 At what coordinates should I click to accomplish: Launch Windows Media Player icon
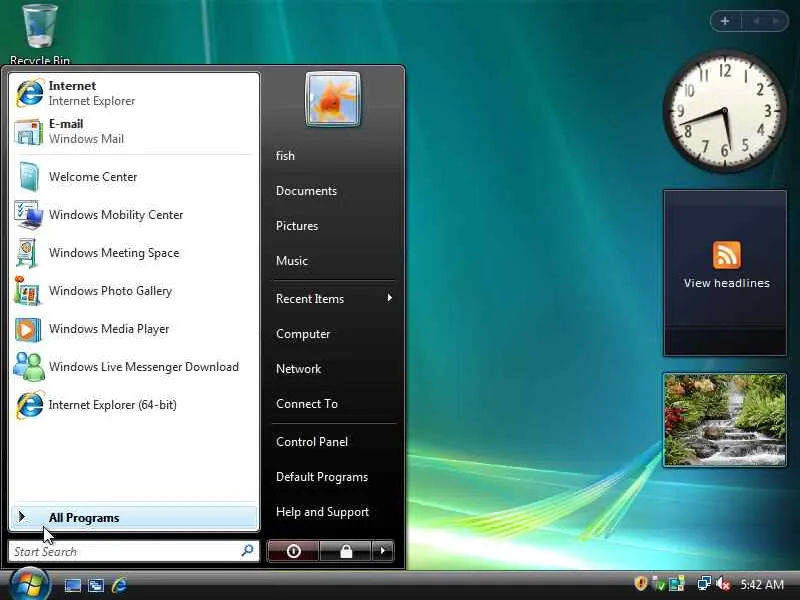[x=28, y=329]
